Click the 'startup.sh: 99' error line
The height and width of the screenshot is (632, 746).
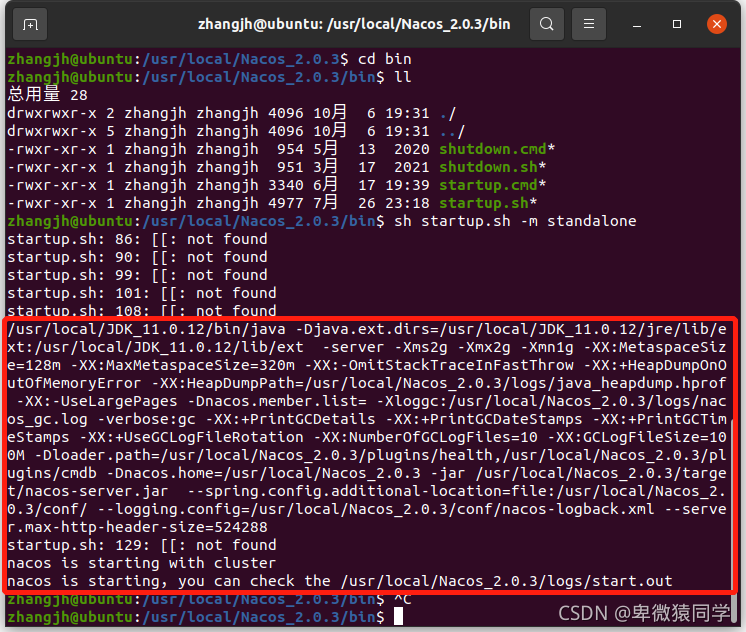[x=137, y=275]
